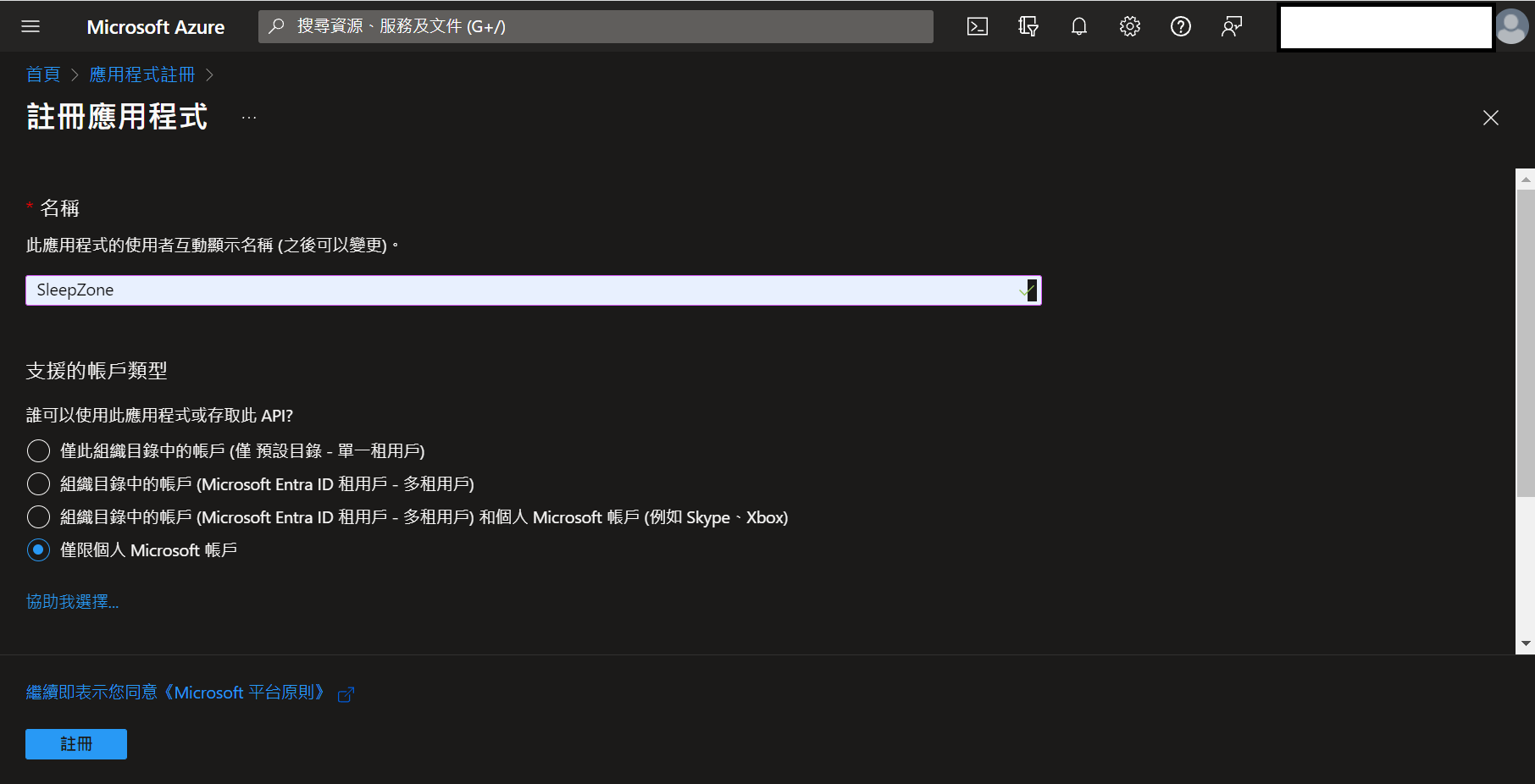This screenshot has height=784, width=1535.
Task: Click the search magnifier icon
Action: (x=276, y=26)
